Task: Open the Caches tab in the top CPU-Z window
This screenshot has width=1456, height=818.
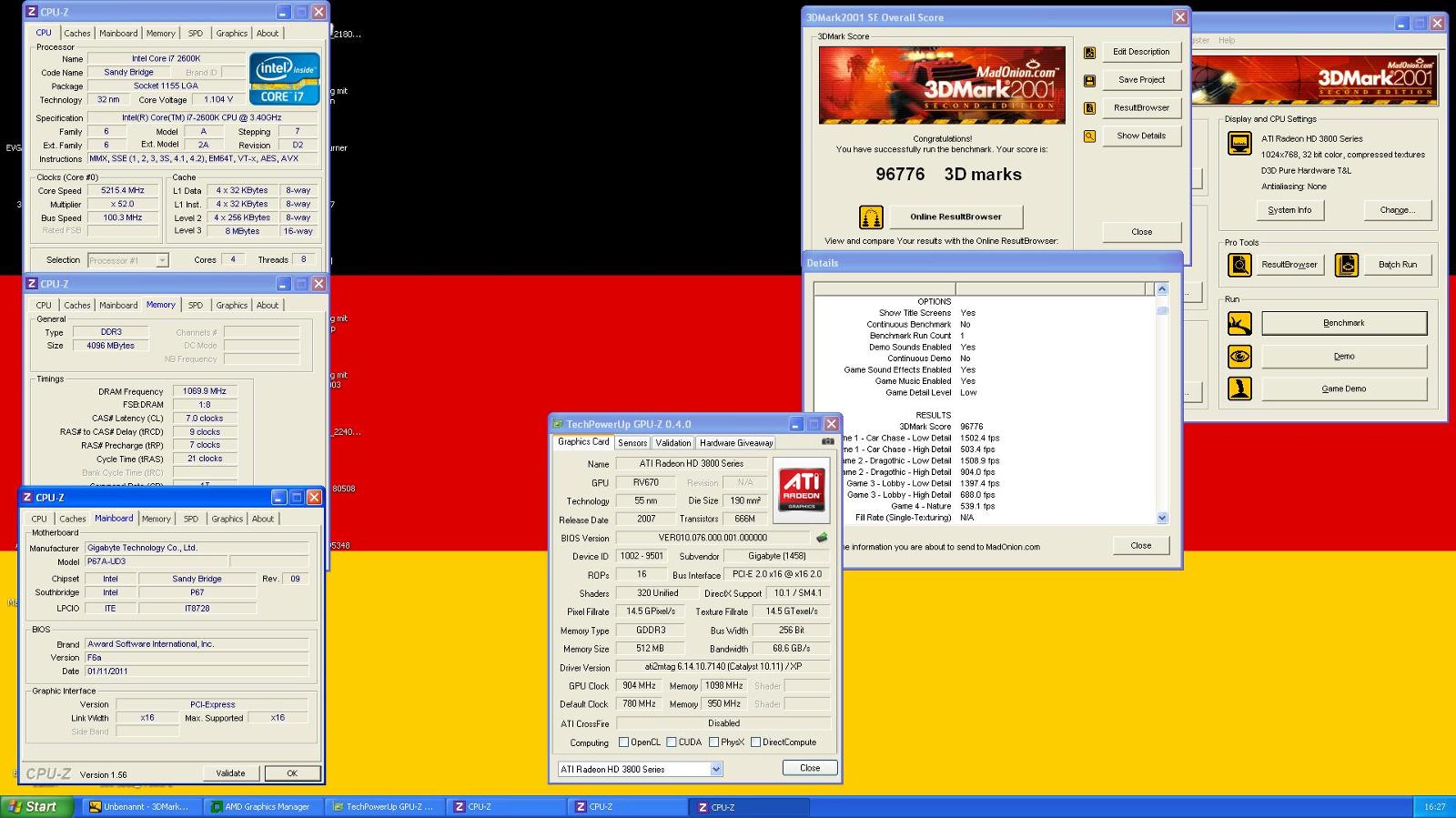Action: 77,34
